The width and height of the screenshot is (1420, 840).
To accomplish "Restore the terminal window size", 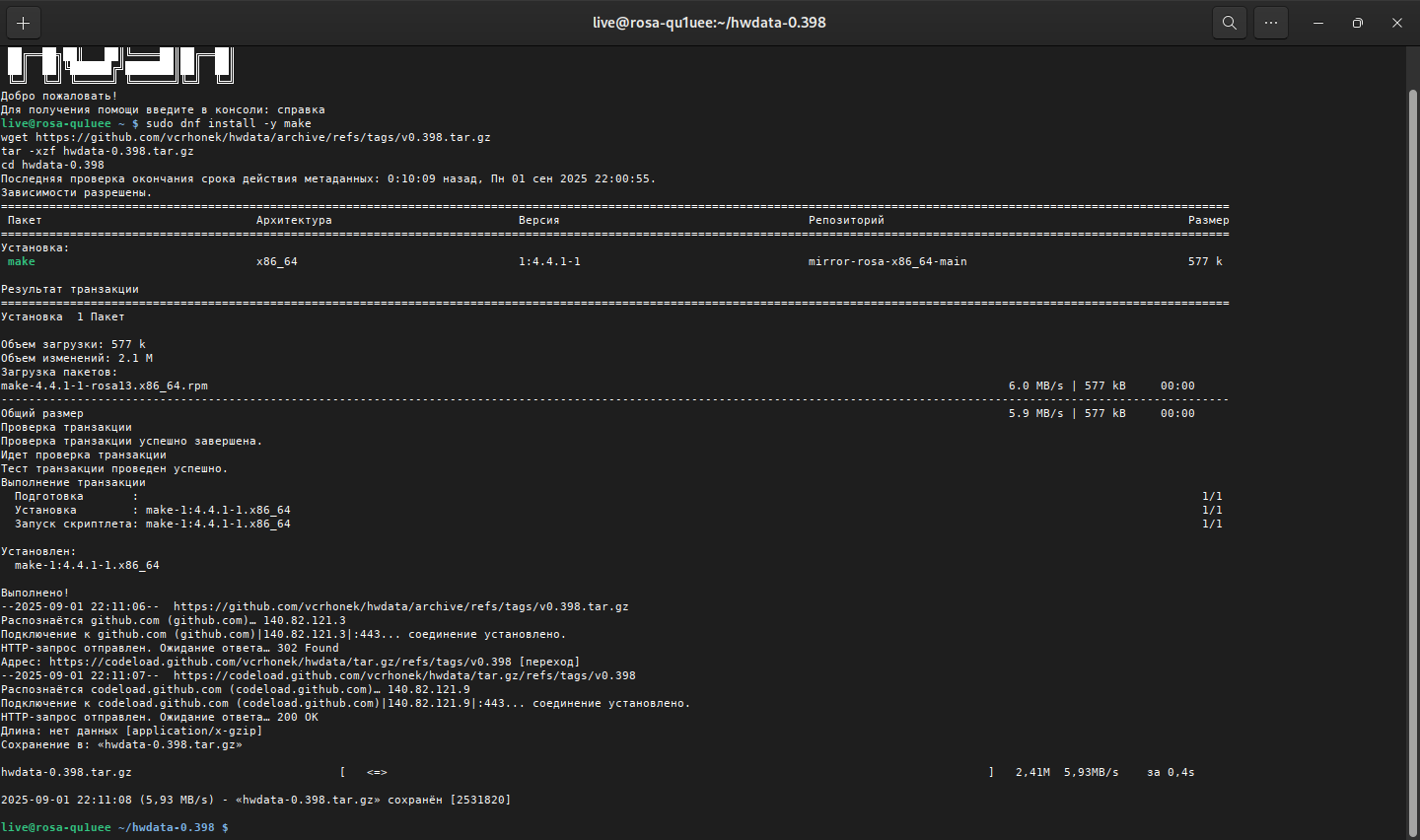I will (1358, 23).
